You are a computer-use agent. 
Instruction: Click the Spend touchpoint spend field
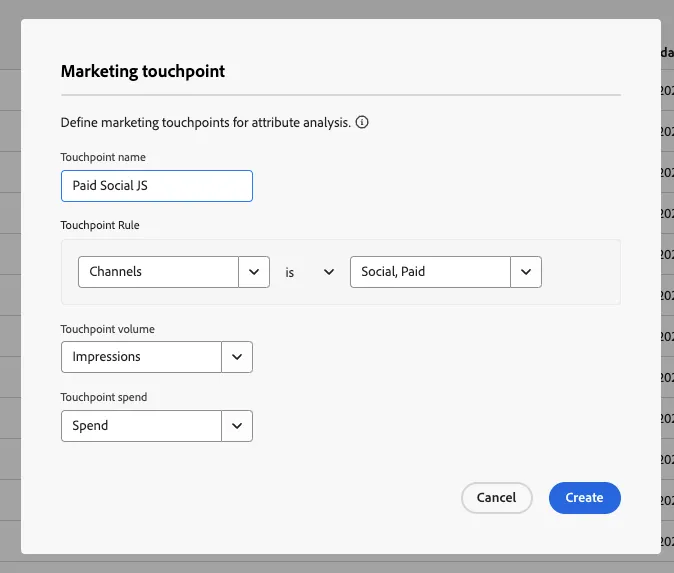coord(141,426)
